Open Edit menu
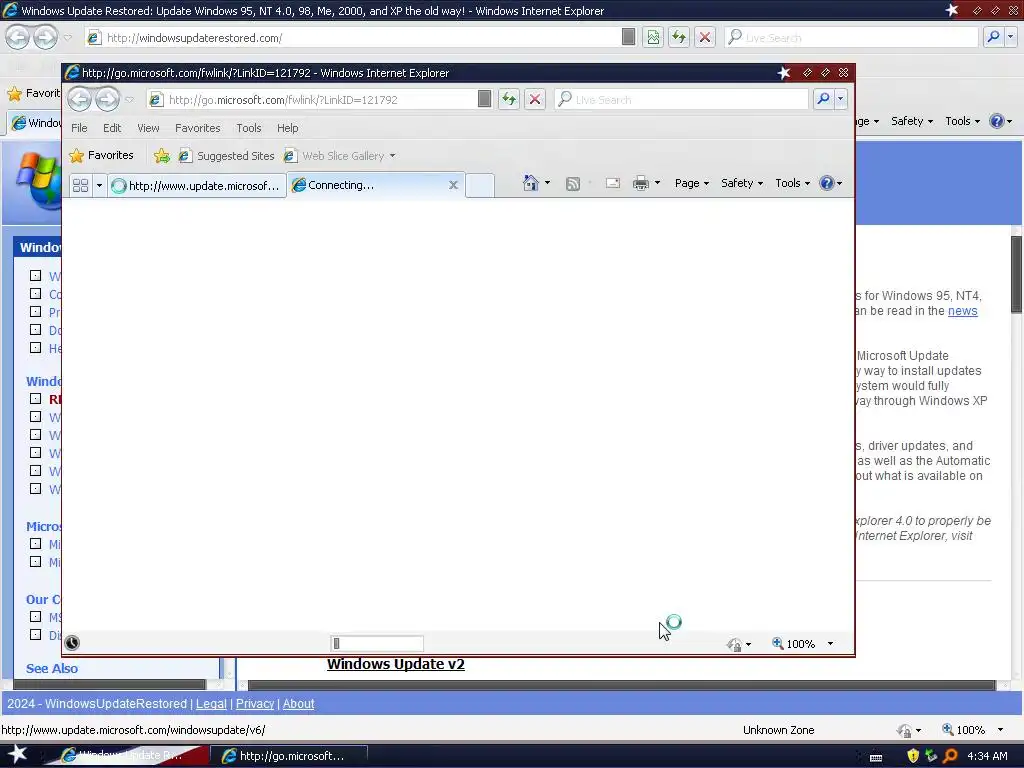 pyautogui.click(x=112, y=128)
